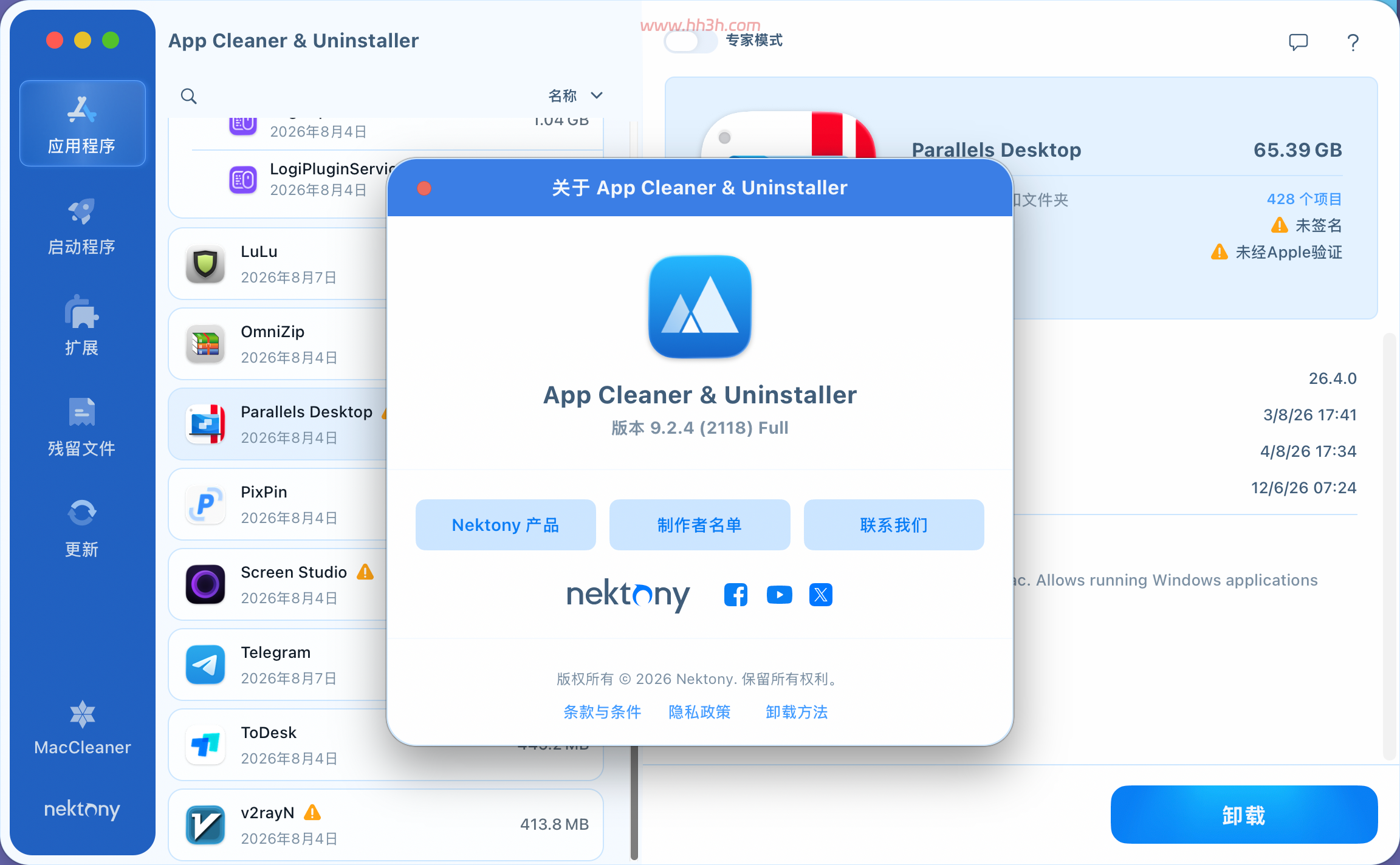The width and height of the screenshot is (1400, 865).
Task: Toggle the Expert Mode (专家模式) switch
Action: 690,41
